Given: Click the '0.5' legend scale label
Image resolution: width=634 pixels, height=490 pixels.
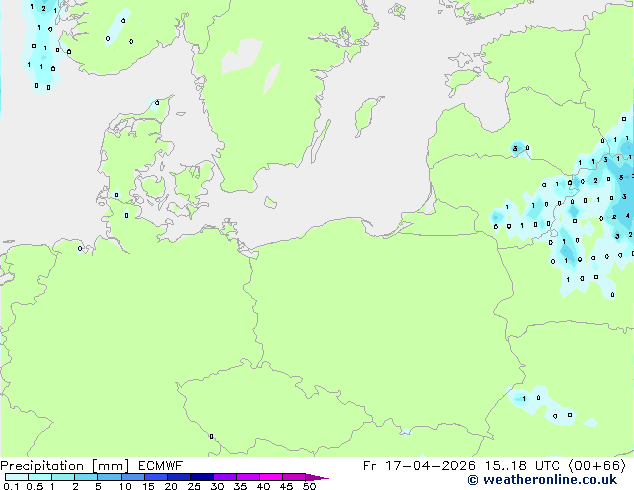Looking at the screenshot, I should tap(34, 486).
